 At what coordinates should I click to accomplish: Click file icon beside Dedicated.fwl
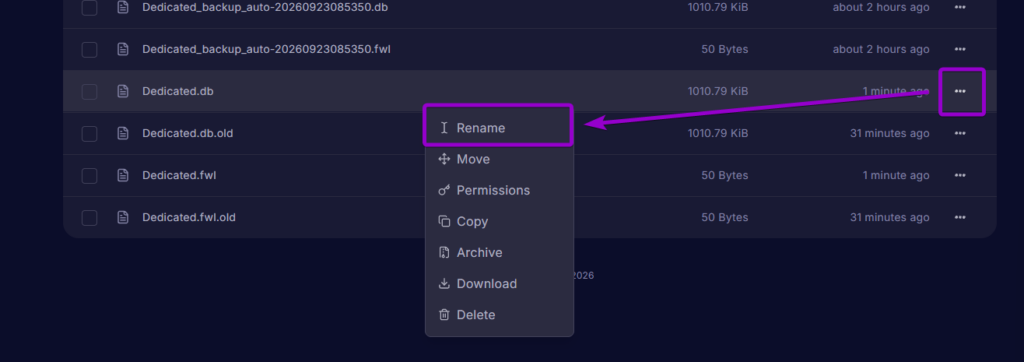(123, 175)
